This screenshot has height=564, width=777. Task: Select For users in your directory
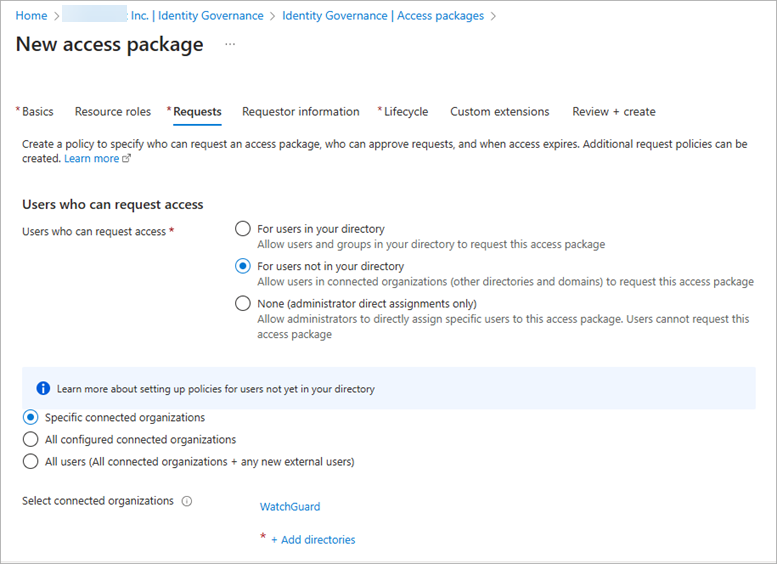point(242,229)
